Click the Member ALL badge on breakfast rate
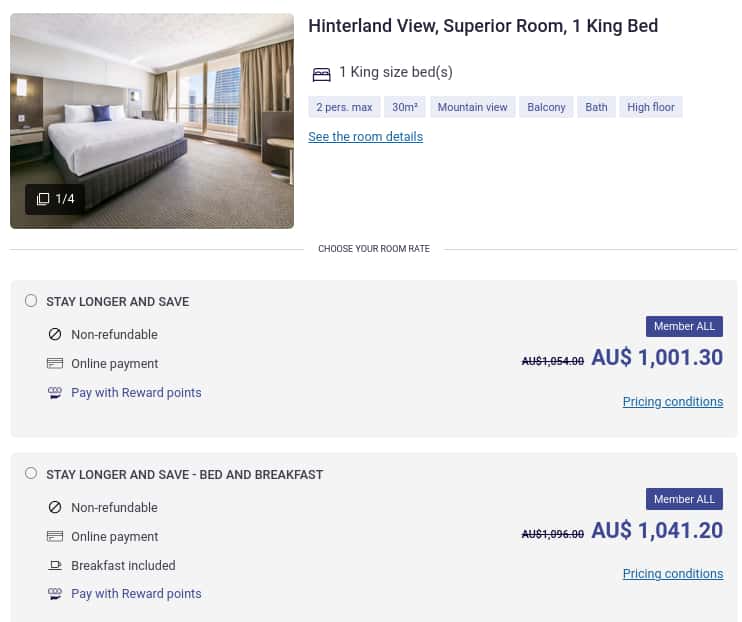Viewport: 742px width, 622px height. tap(684, 499)
